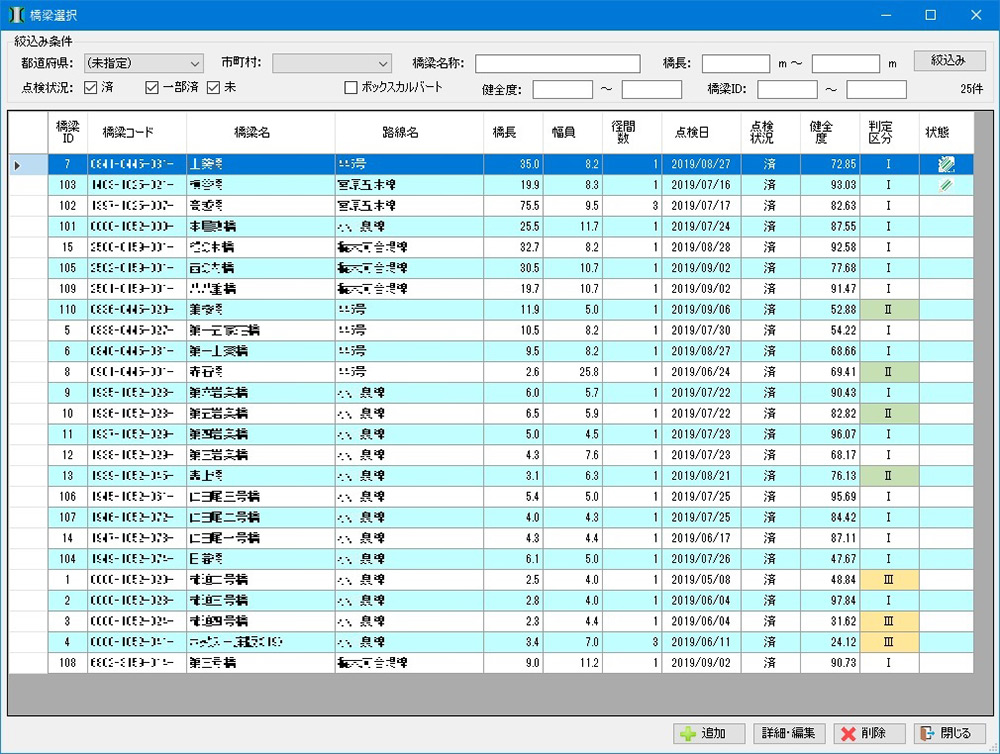Click the inspection date 2019/08/21
Image resolution: width=1000 pixels, height=754 pixels.
pyautogui.click(x=701, y=476)
